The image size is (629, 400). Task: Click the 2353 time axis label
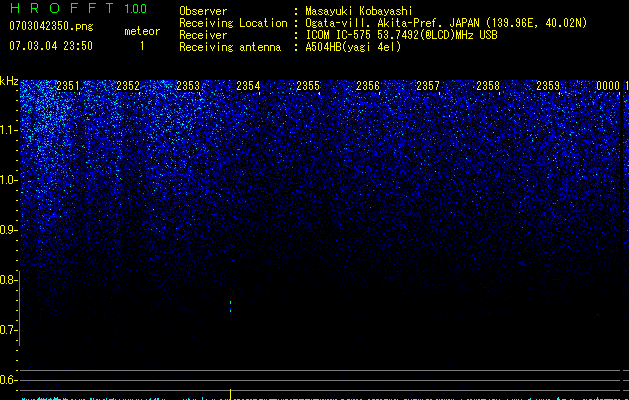click(x=188, y=86)
